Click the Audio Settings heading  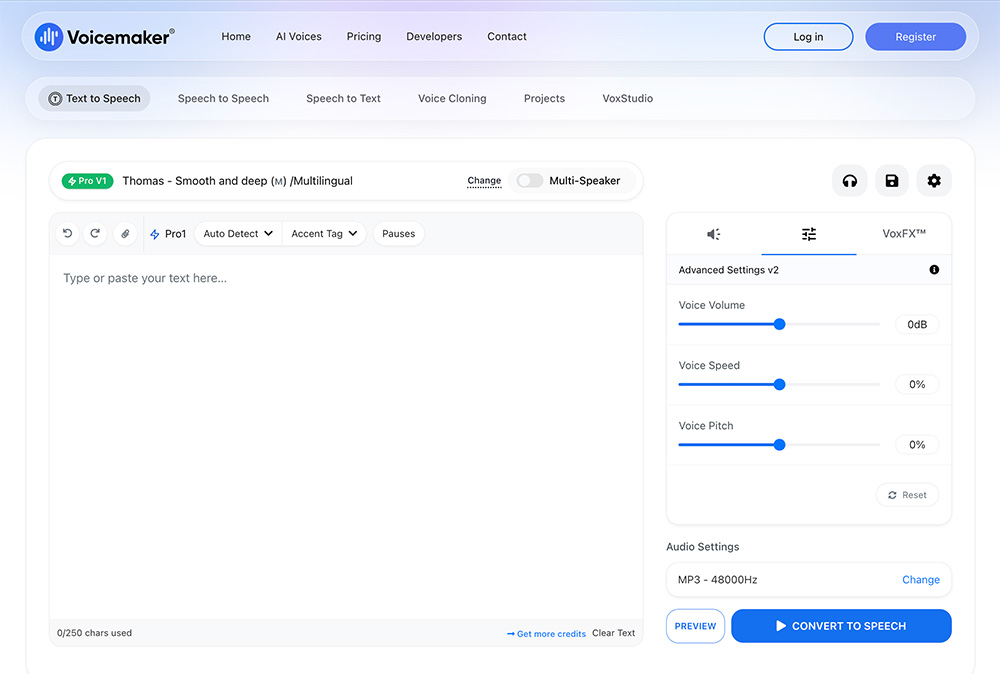click(x=703, y=547)
